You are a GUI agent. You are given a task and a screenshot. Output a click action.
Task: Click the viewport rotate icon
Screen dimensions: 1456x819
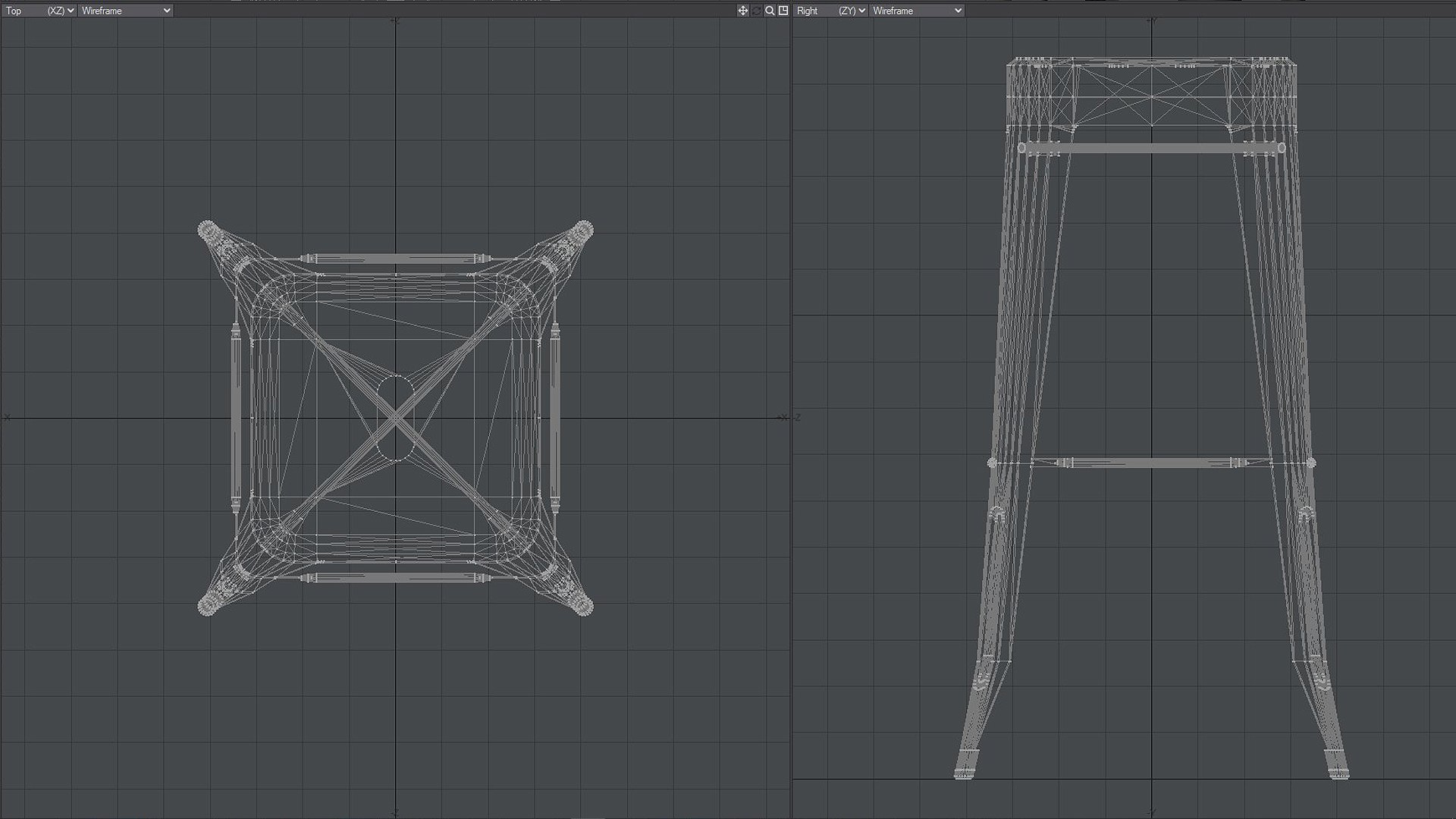(x=756, y=11)
